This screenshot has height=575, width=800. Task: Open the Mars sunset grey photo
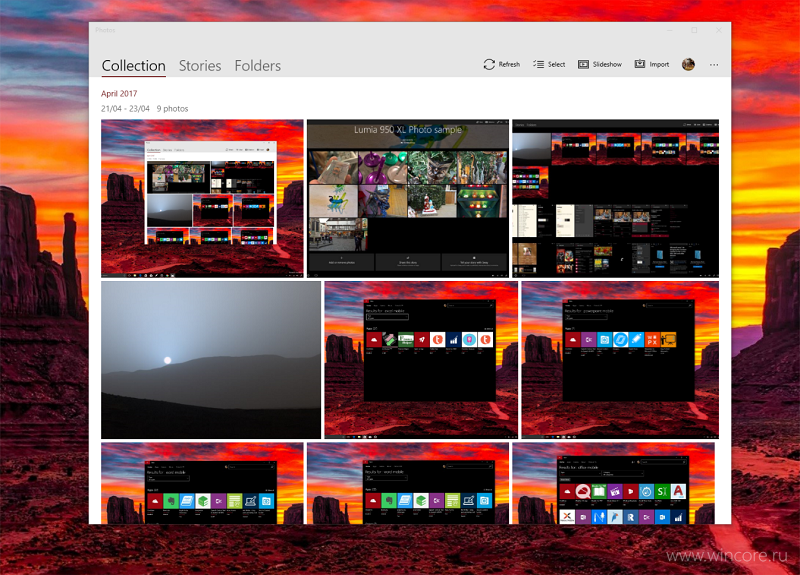(x=211, y=360)
